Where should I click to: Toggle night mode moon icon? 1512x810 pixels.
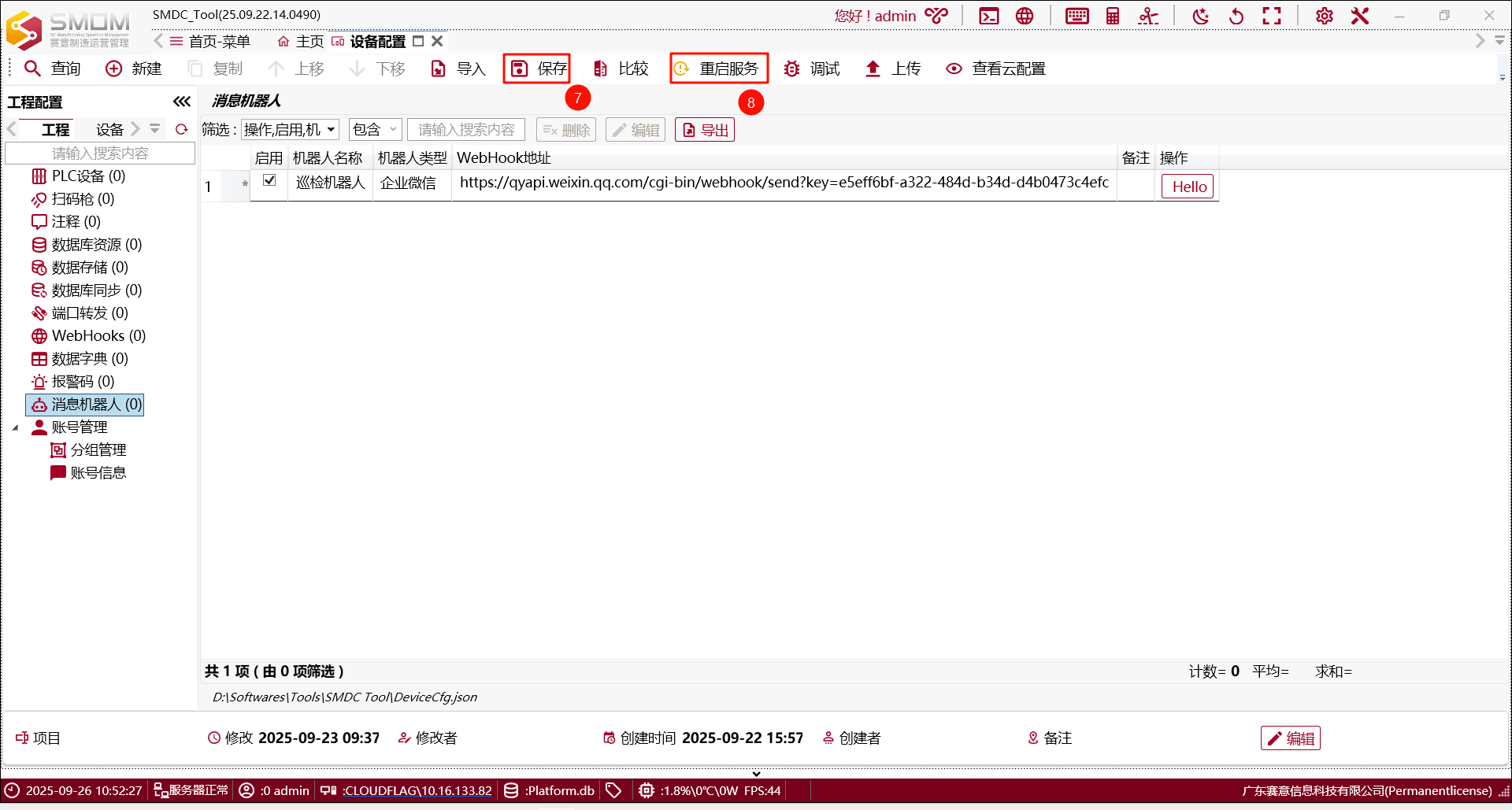[x=1200, y=16]
